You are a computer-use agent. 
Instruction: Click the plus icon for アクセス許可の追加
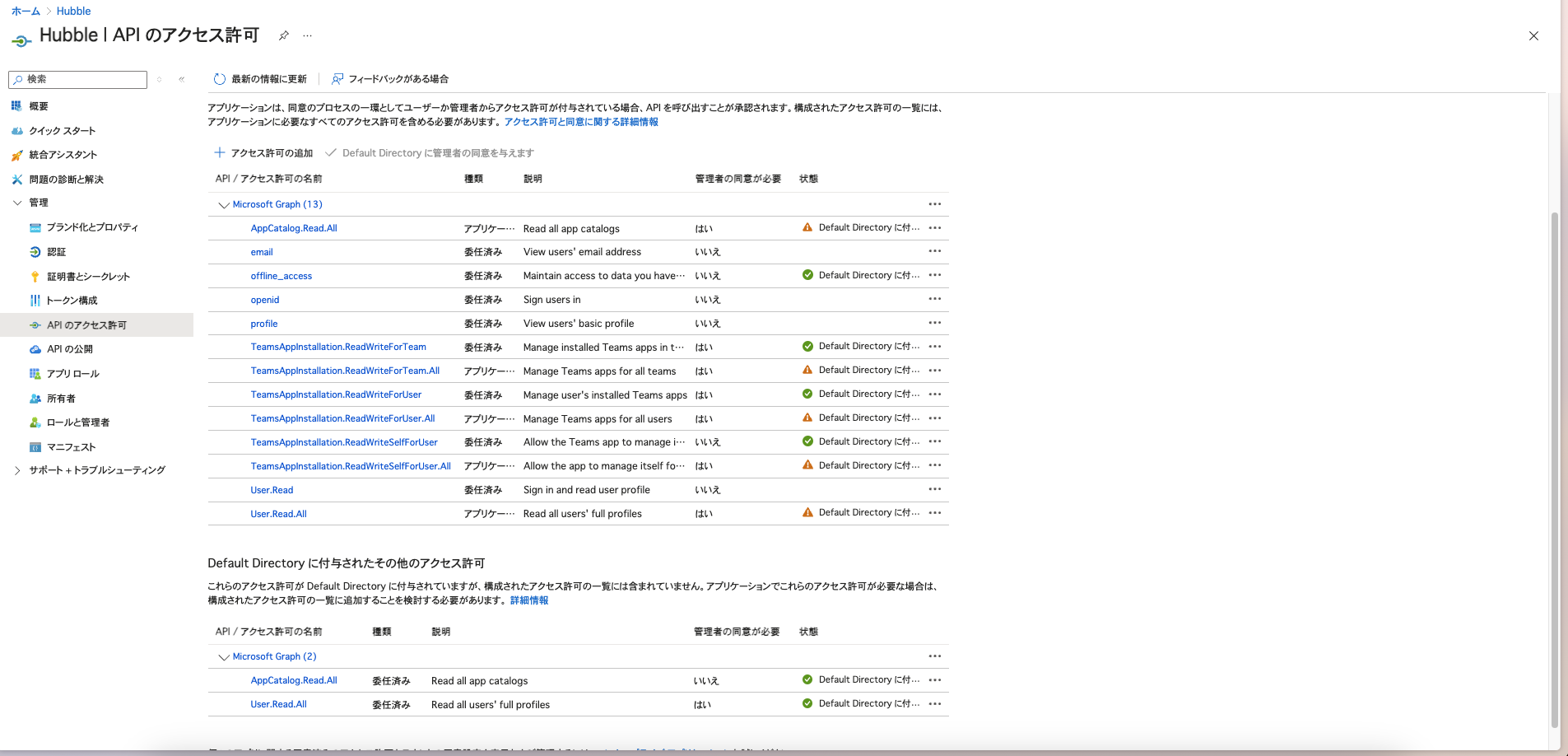tap(220, 152)
